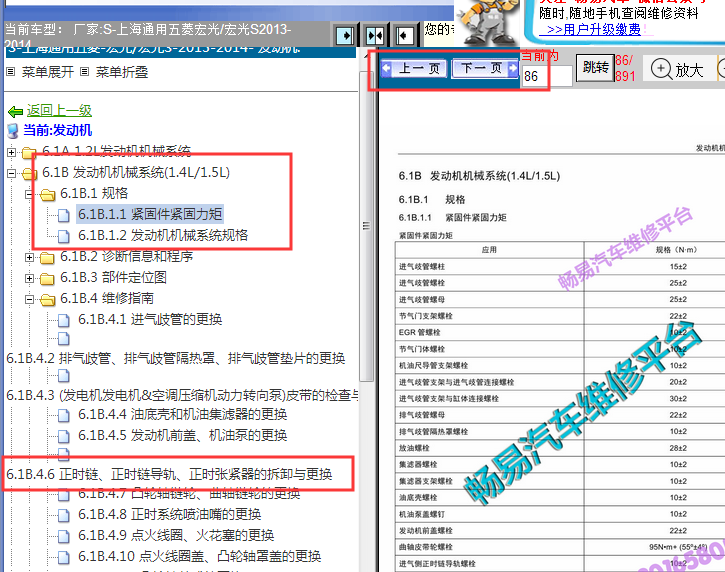Click the 进气歧管螺柱 table row
The width and height of the screenshot is (725, 572).
560,267
